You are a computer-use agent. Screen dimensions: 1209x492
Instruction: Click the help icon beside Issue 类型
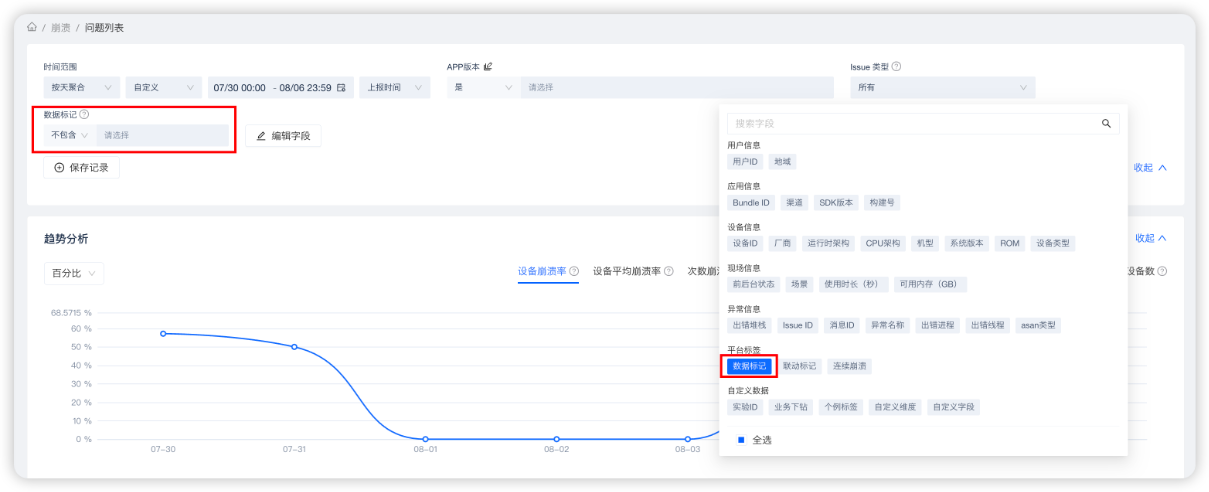point(896,67)
